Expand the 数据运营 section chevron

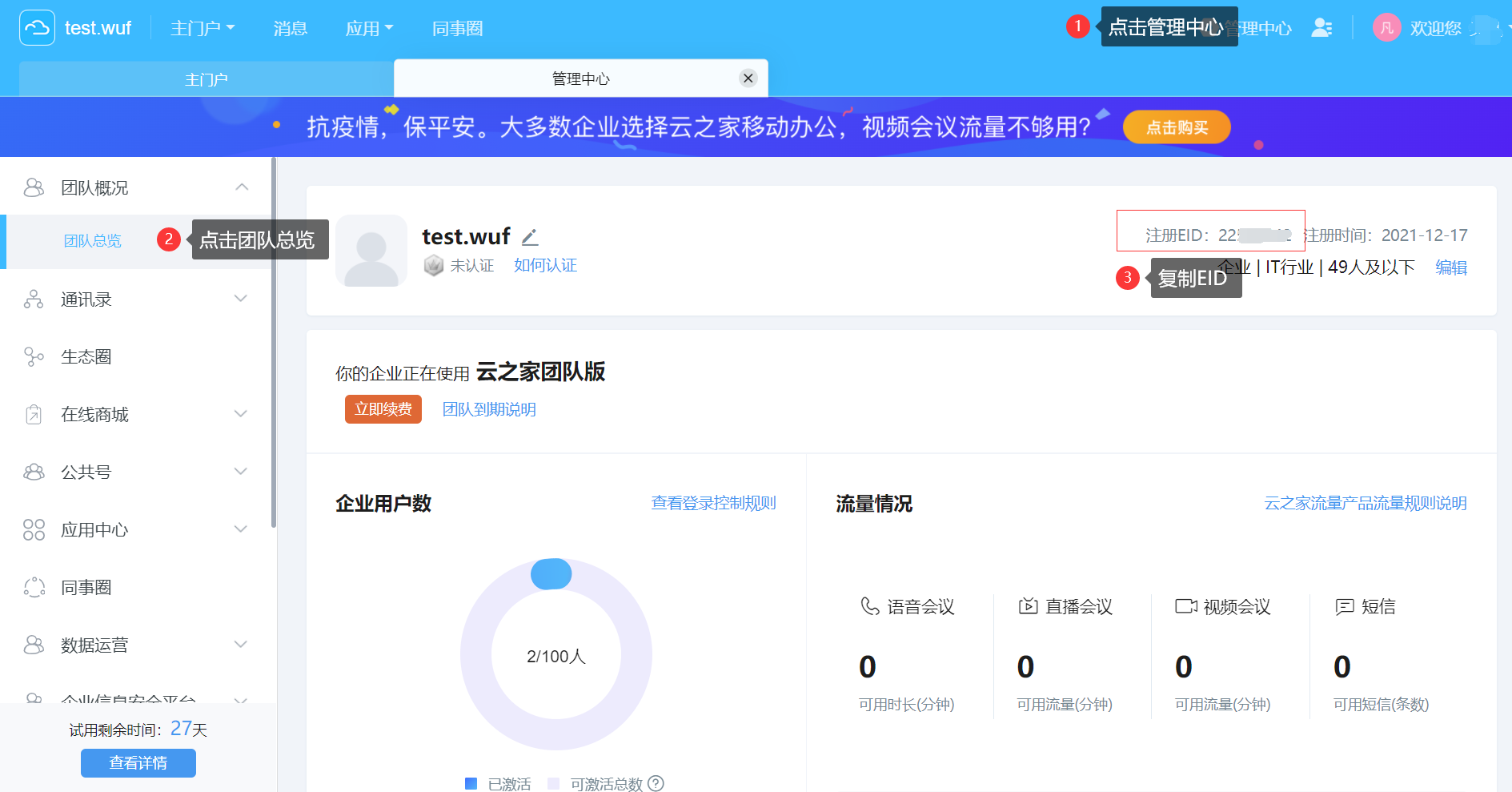[x=241, y=645]
